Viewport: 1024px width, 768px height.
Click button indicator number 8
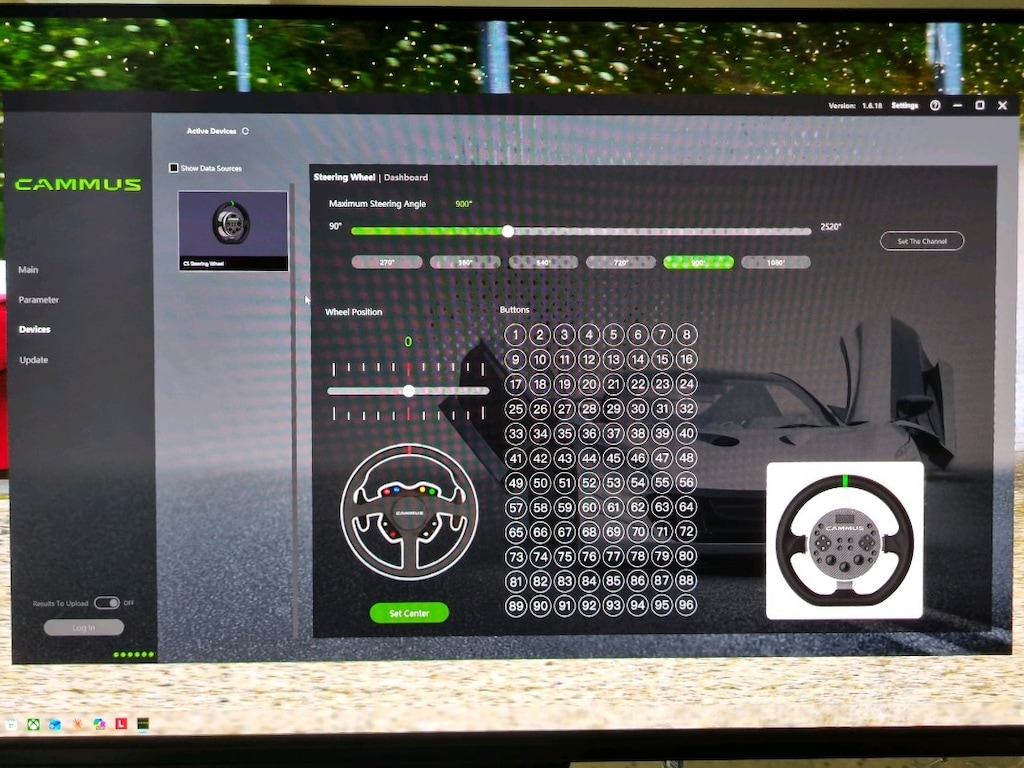(x=686, y=335)
